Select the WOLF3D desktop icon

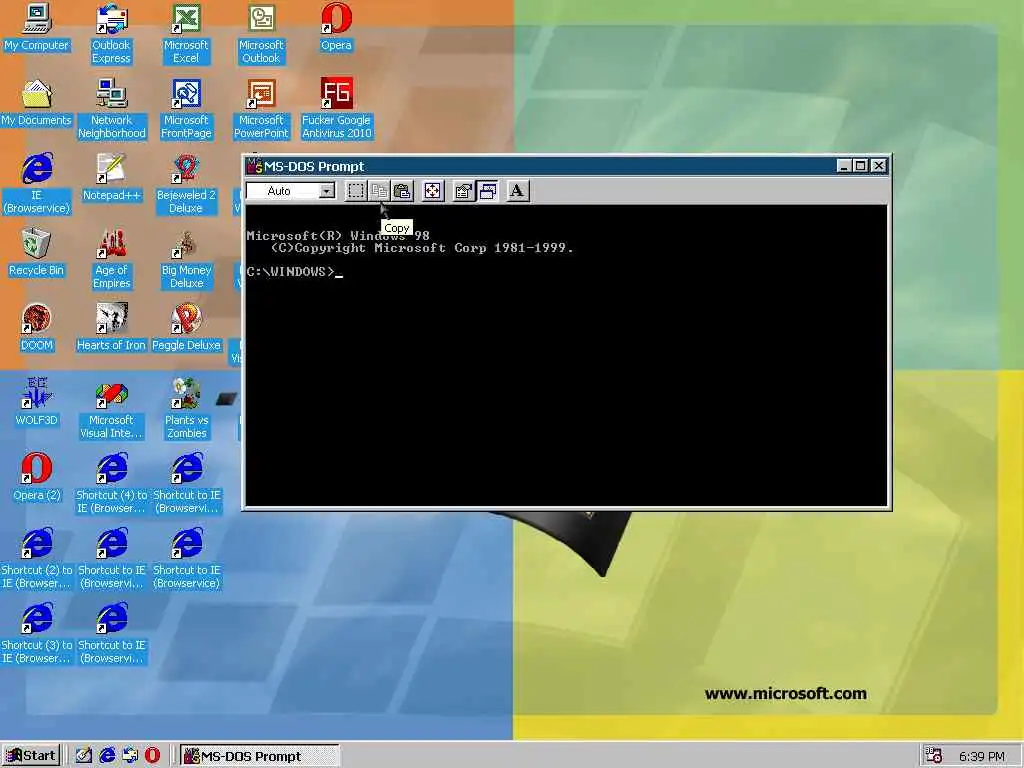pos(37,403)
